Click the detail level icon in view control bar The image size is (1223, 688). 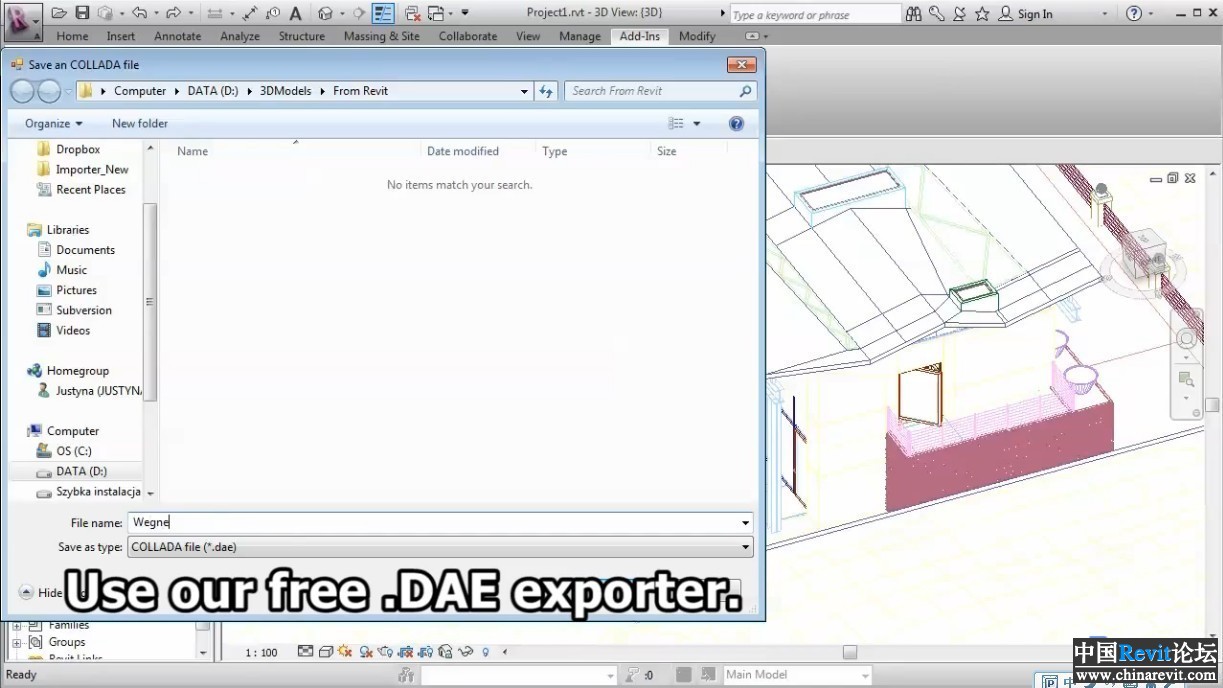[x=306, y=652]
